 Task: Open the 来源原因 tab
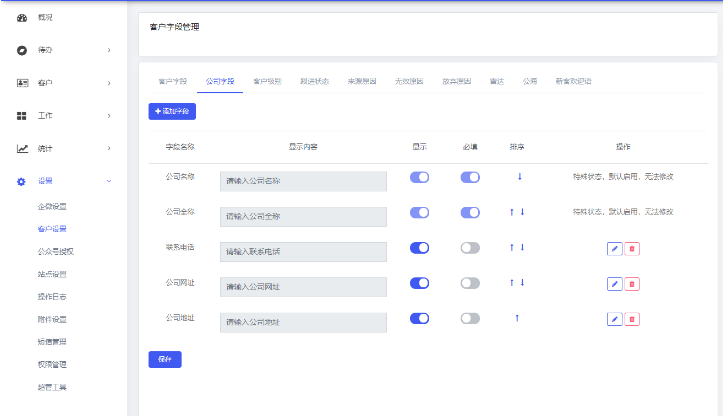[x=362, y=81]
